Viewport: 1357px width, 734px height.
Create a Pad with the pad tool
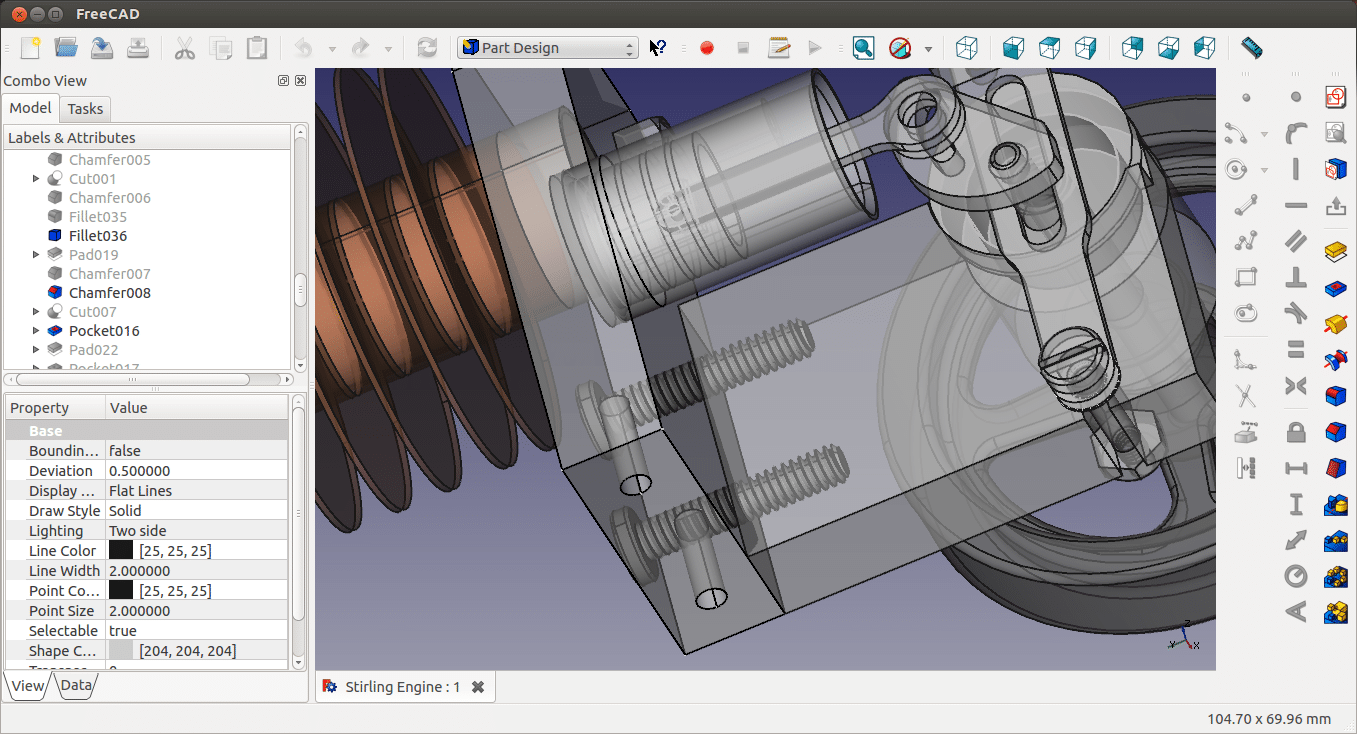tap(1335, 251)
